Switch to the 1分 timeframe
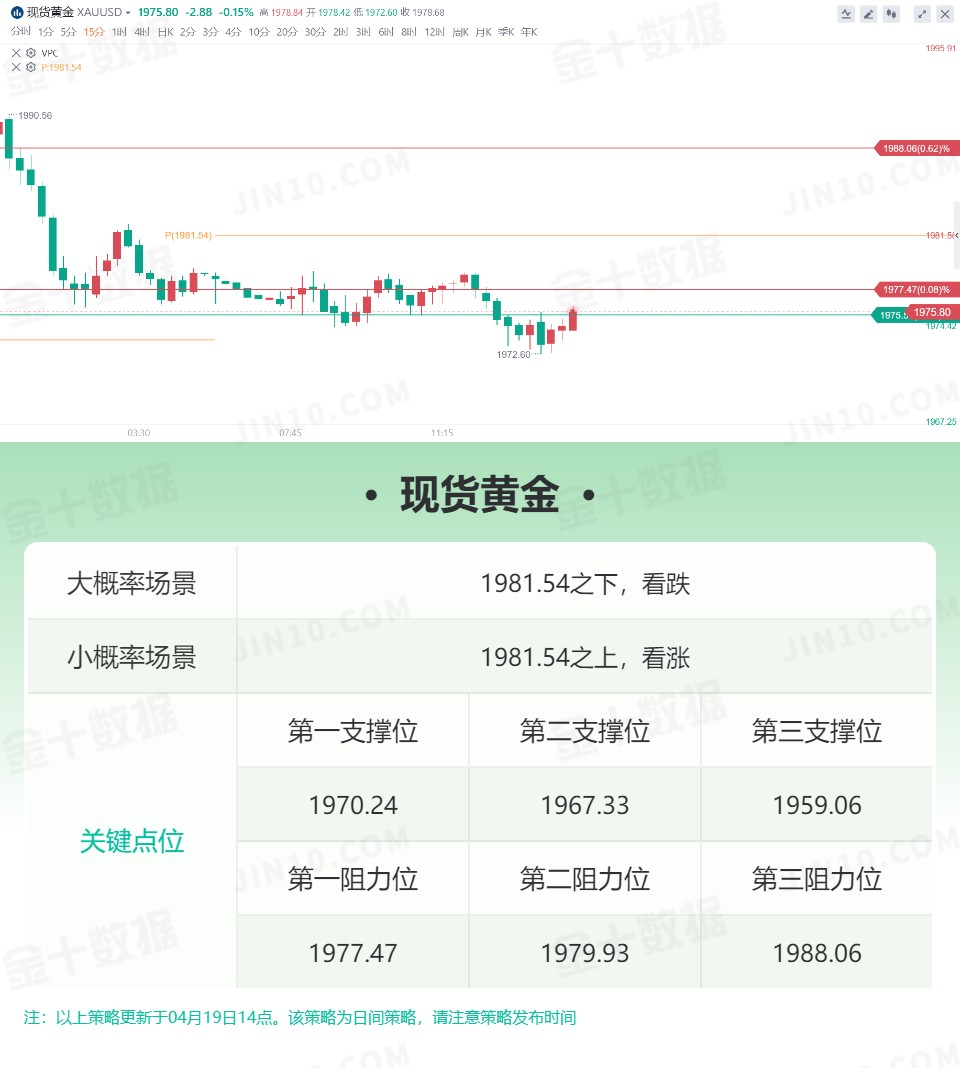Viewport: 960px width, 1068px height. (x=46, y=32)
